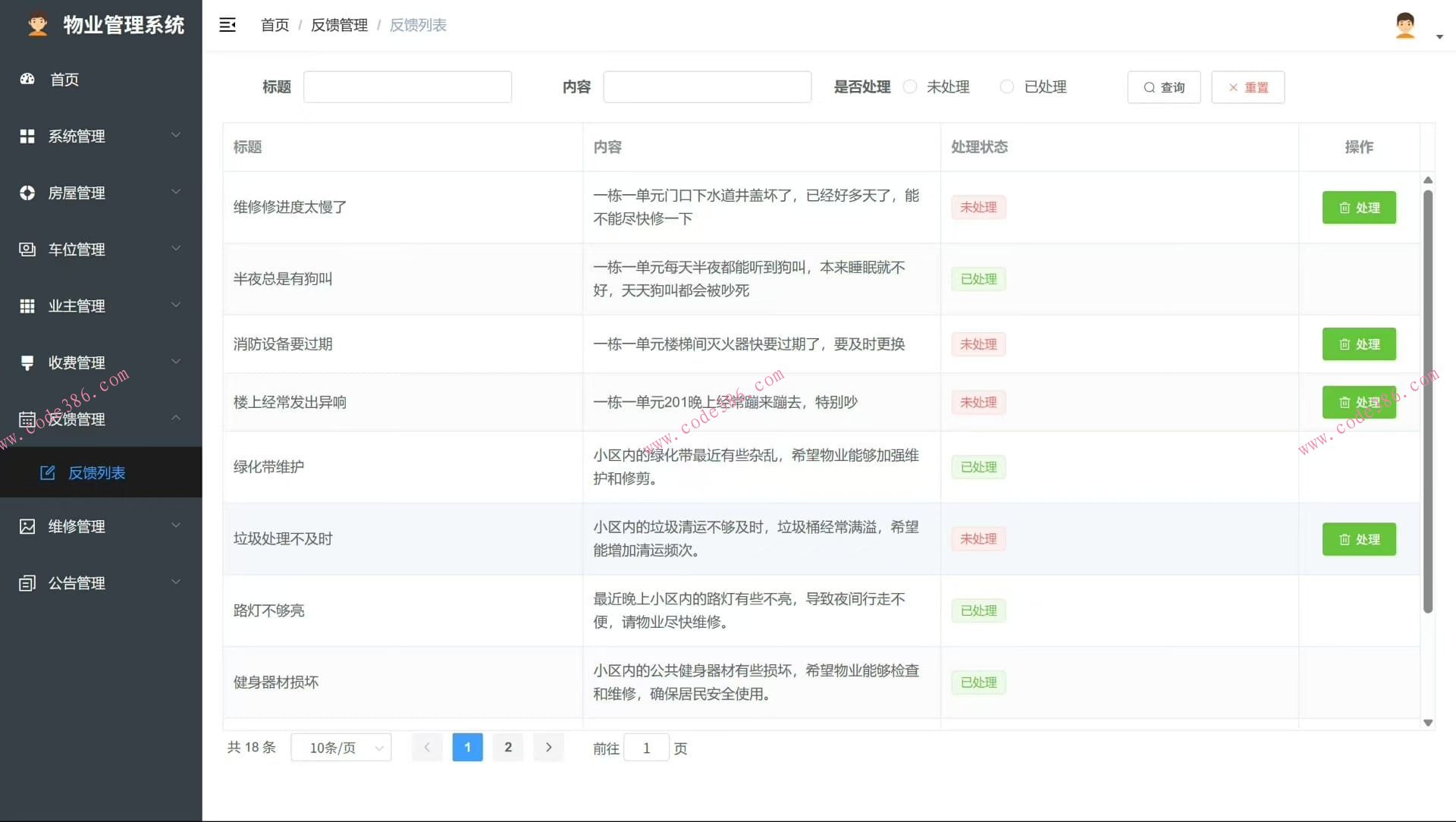Open 公告管理 from the sidebar
Screen dimensions: 1456x822
click(77, 582)
